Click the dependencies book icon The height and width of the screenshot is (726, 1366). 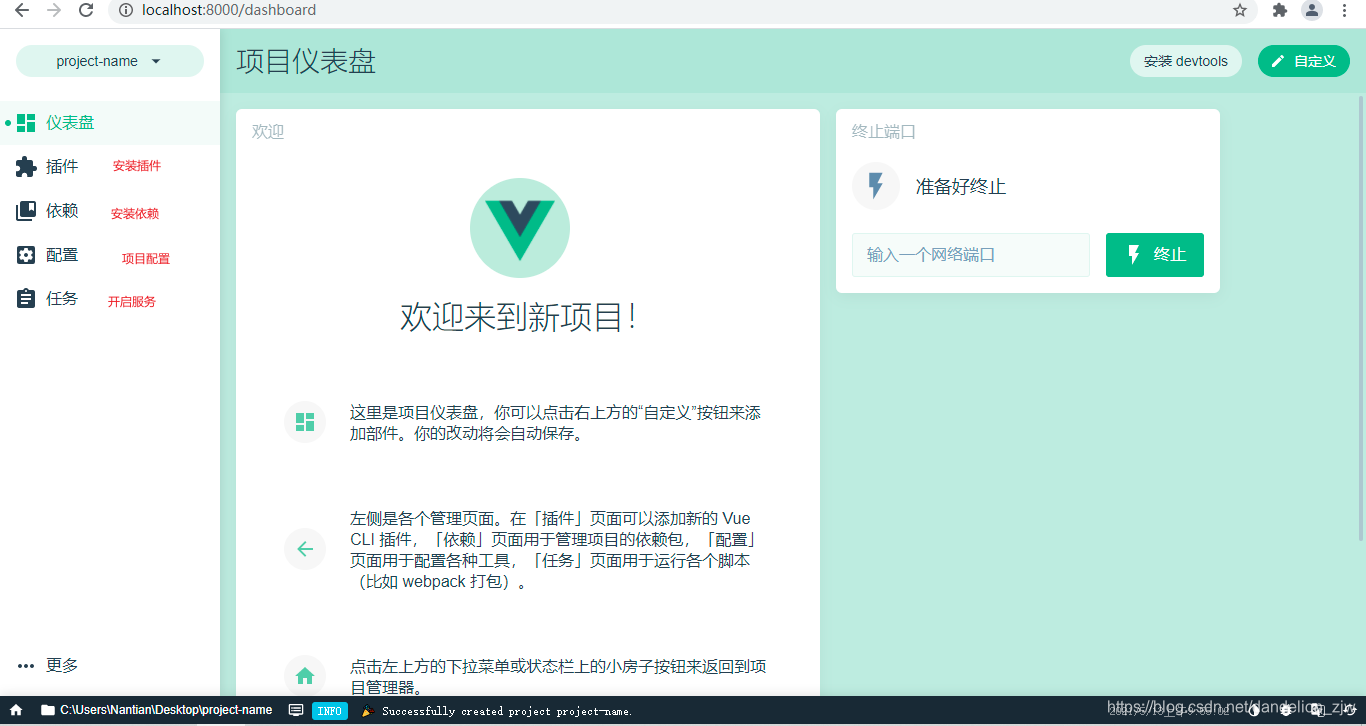(26, 211)
